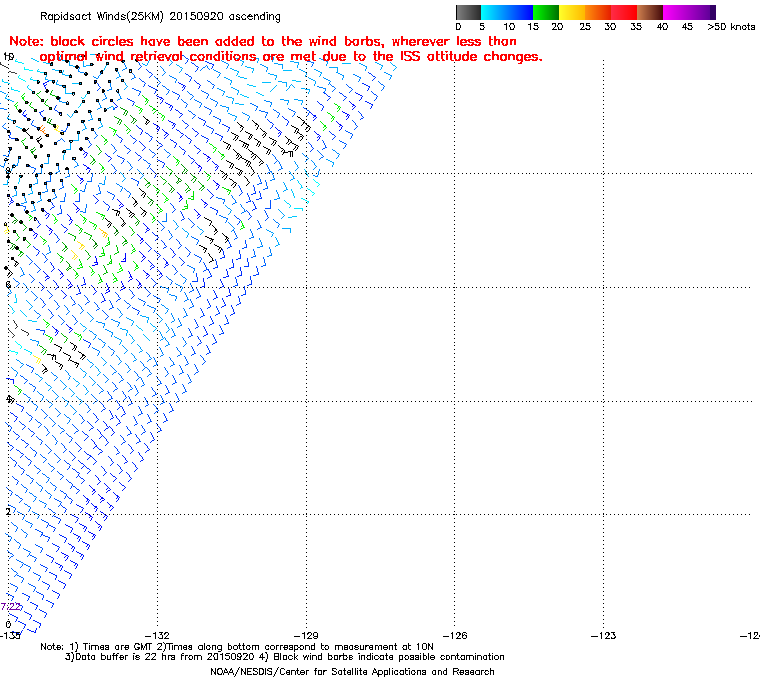The width and height of the screenshot is (760, 688).
Task: Click the '25' legend scale label
Action: click(585, 27)
